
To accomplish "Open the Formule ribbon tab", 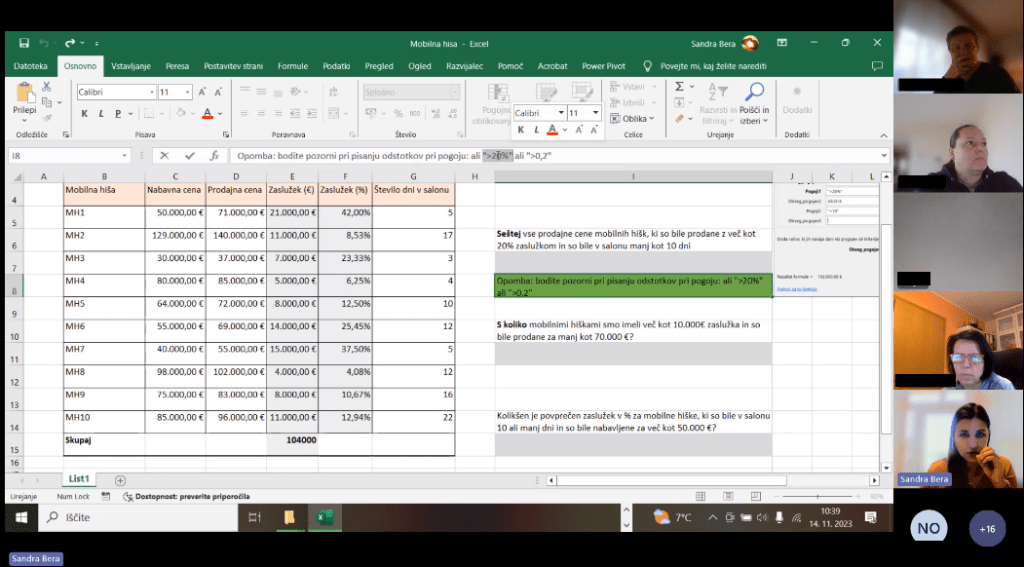I will pyautogui.click(x=293, y=66).
